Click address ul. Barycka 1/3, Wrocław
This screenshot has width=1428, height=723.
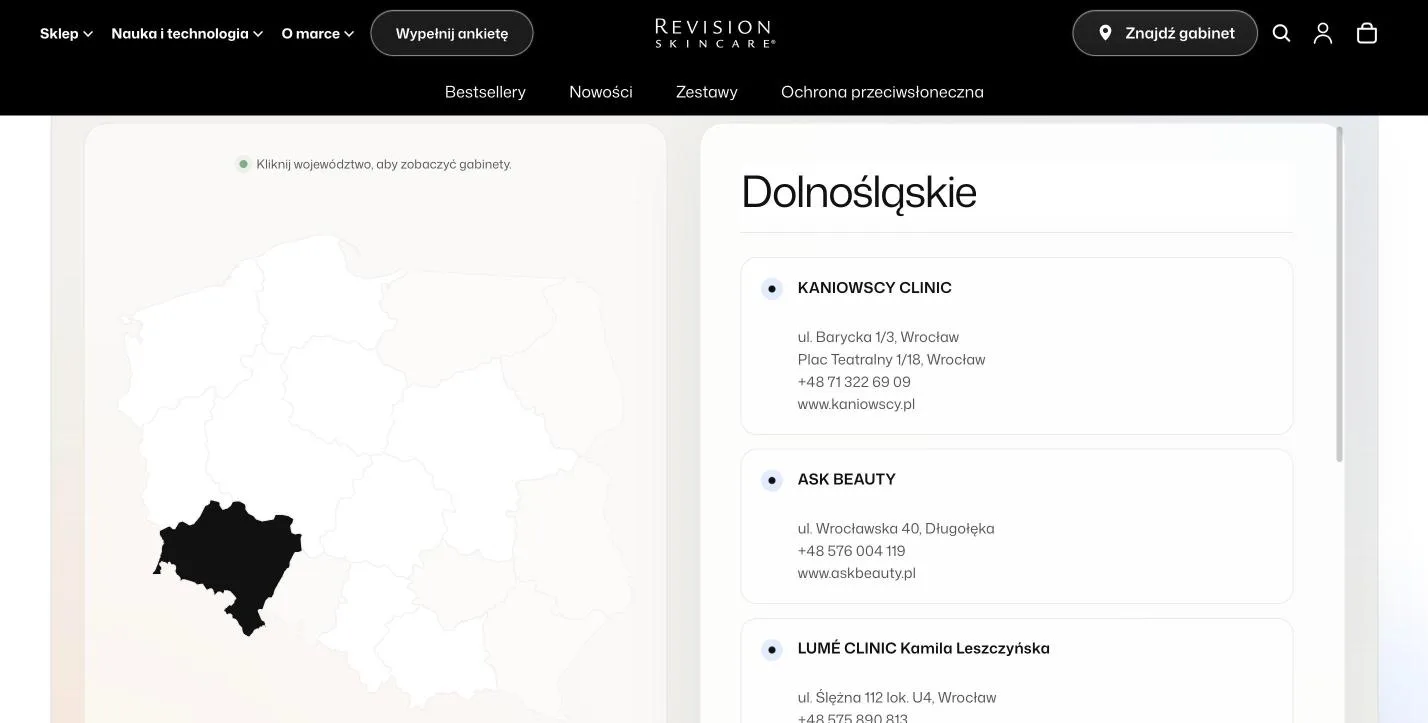879,337
